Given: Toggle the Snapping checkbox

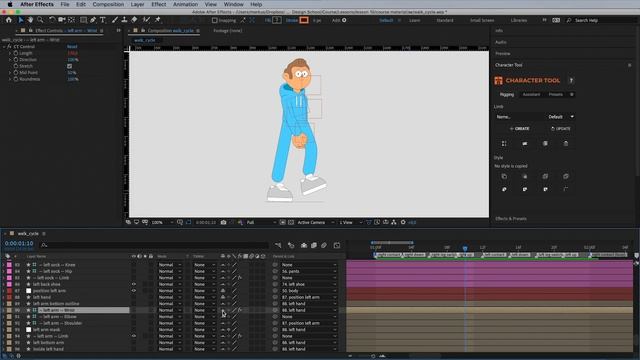Looking at the screenshot, I should point(215,20).
